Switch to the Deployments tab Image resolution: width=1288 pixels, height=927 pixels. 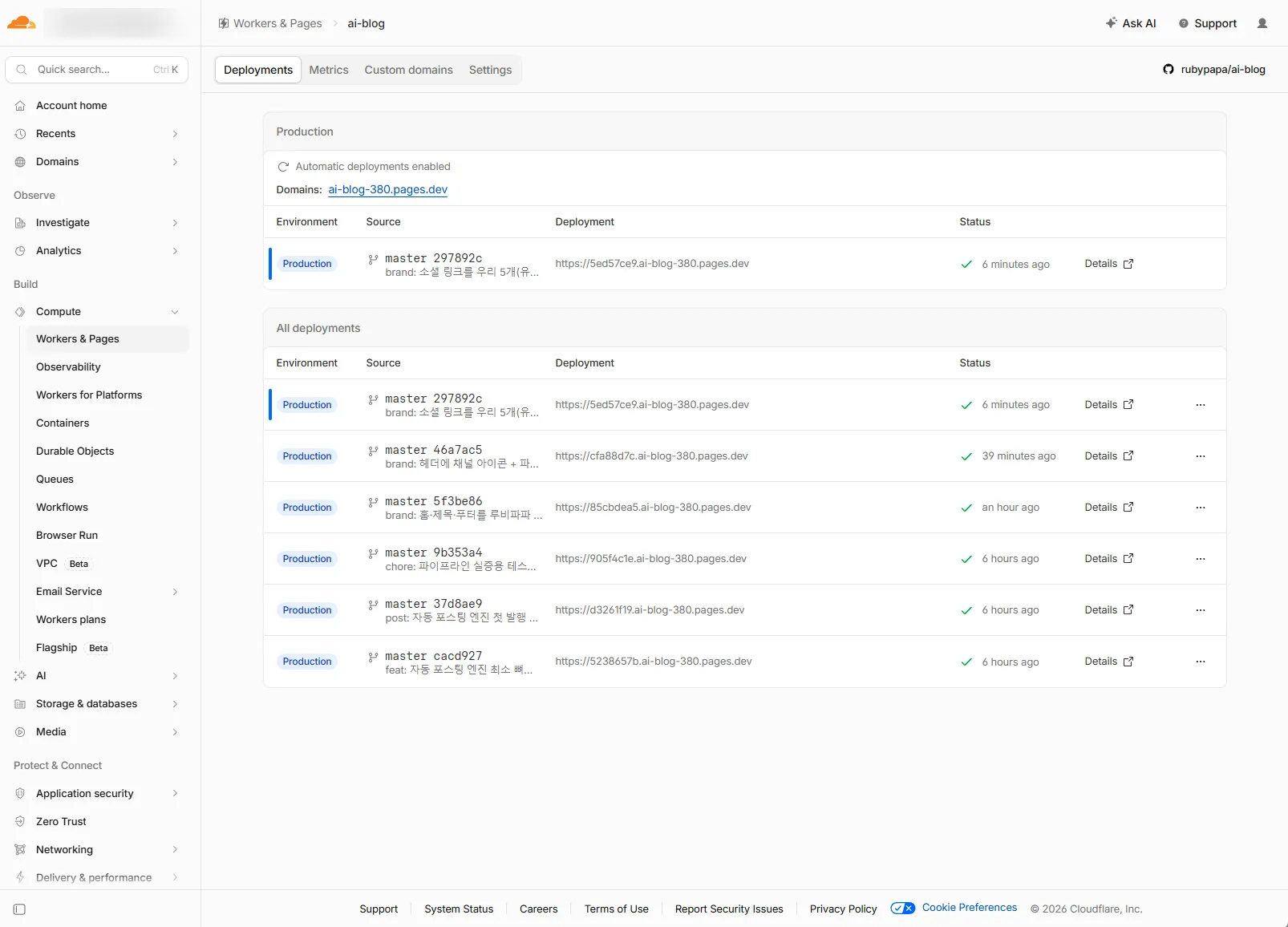(258, 70)
